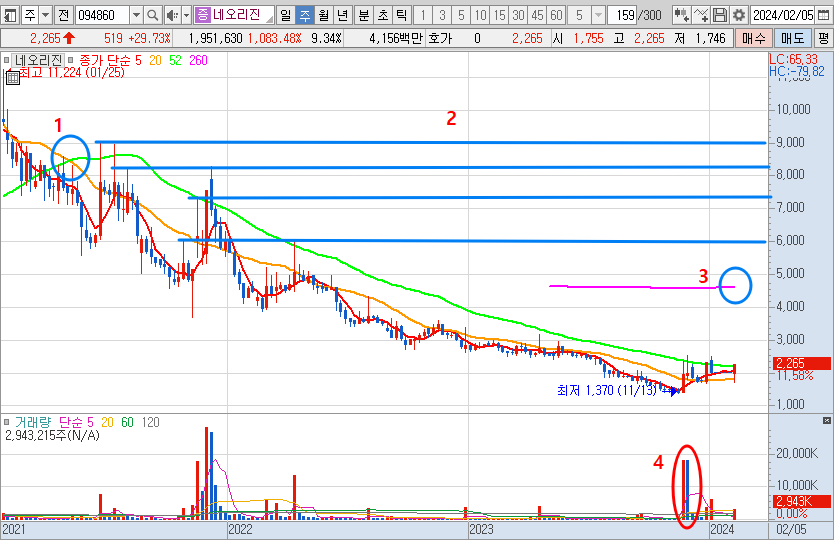This screenshot has height=540, width=834.
Task: Click the add-indicator line icon
Action: (701, 15)
